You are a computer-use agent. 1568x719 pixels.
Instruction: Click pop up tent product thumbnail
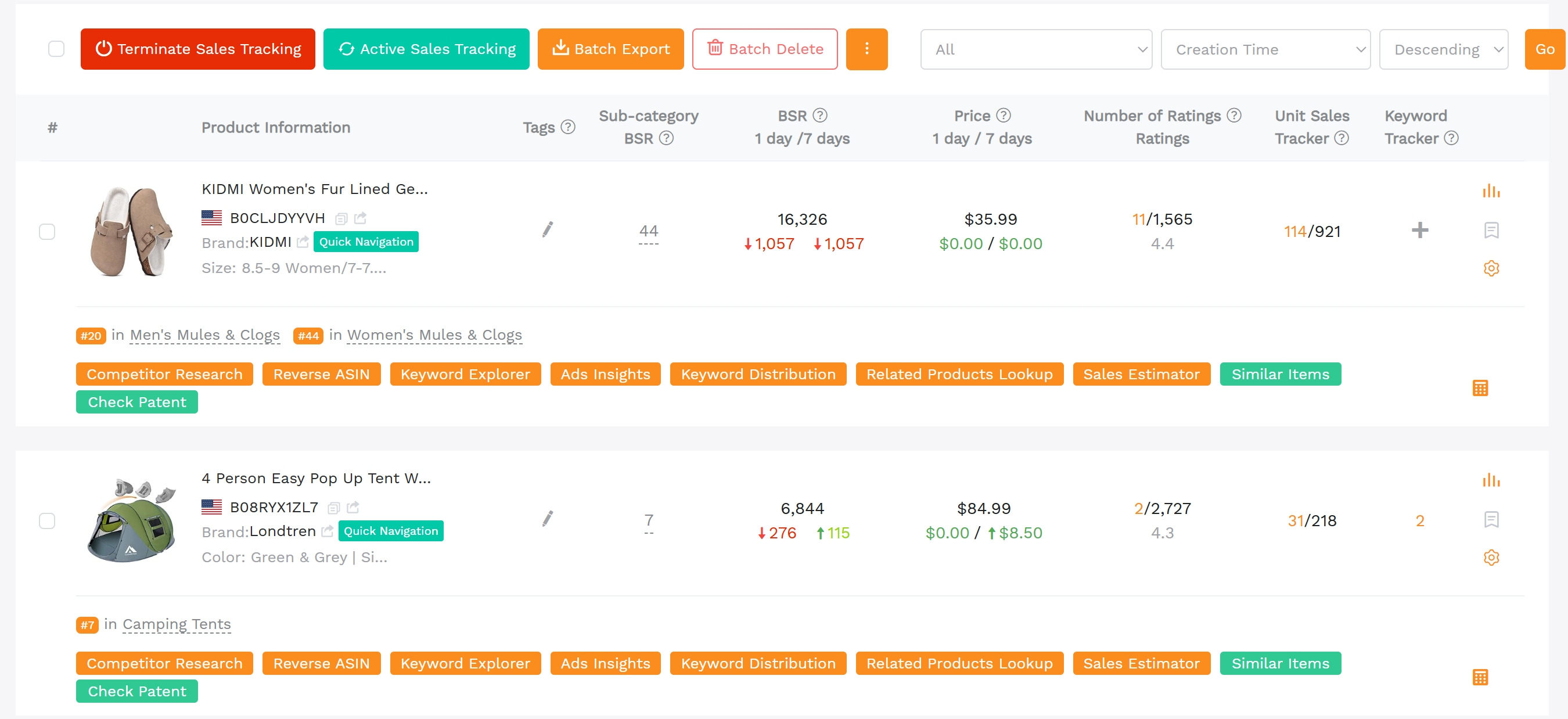click(x=131, y=520)
